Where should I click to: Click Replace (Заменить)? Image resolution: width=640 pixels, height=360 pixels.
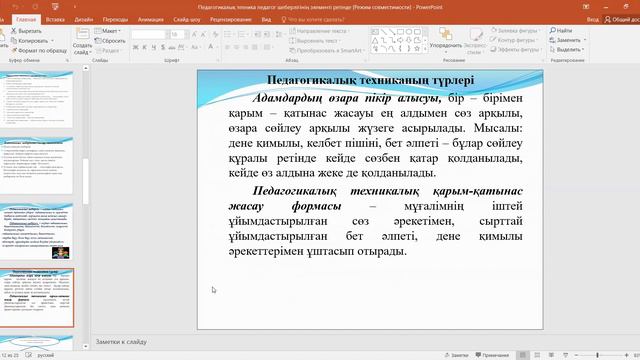(568, 40)
